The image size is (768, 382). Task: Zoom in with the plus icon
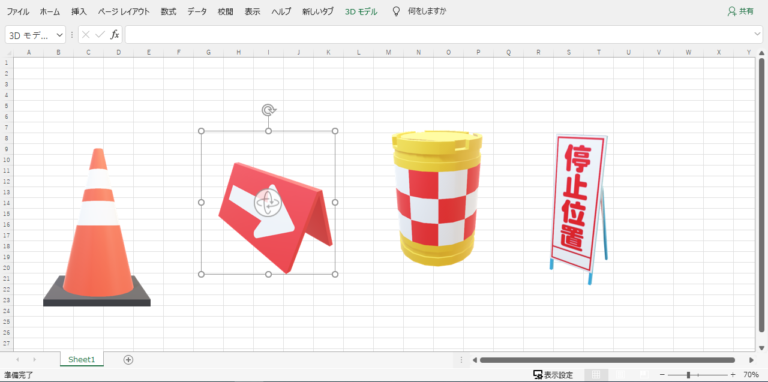click(x=733, y=375)
